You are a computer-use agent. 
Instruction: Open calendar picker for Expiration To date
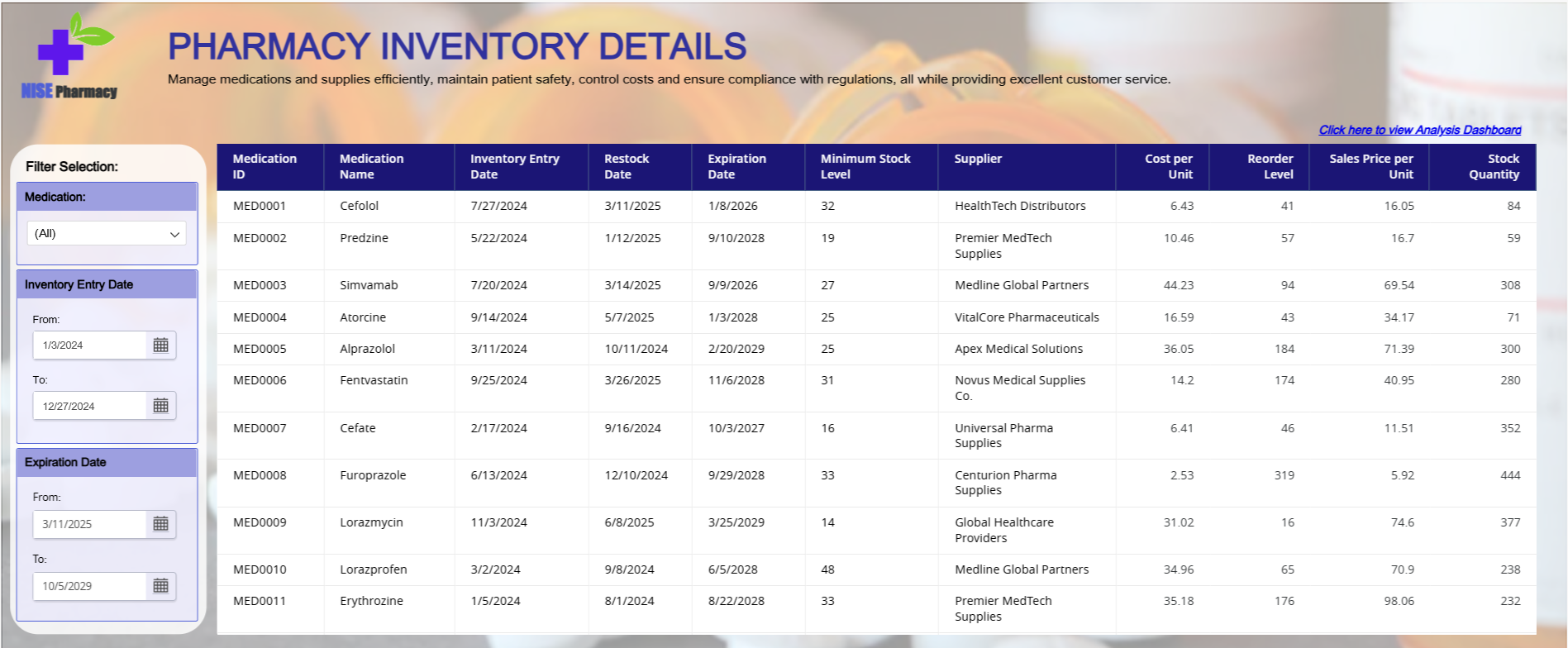[161, 586]
